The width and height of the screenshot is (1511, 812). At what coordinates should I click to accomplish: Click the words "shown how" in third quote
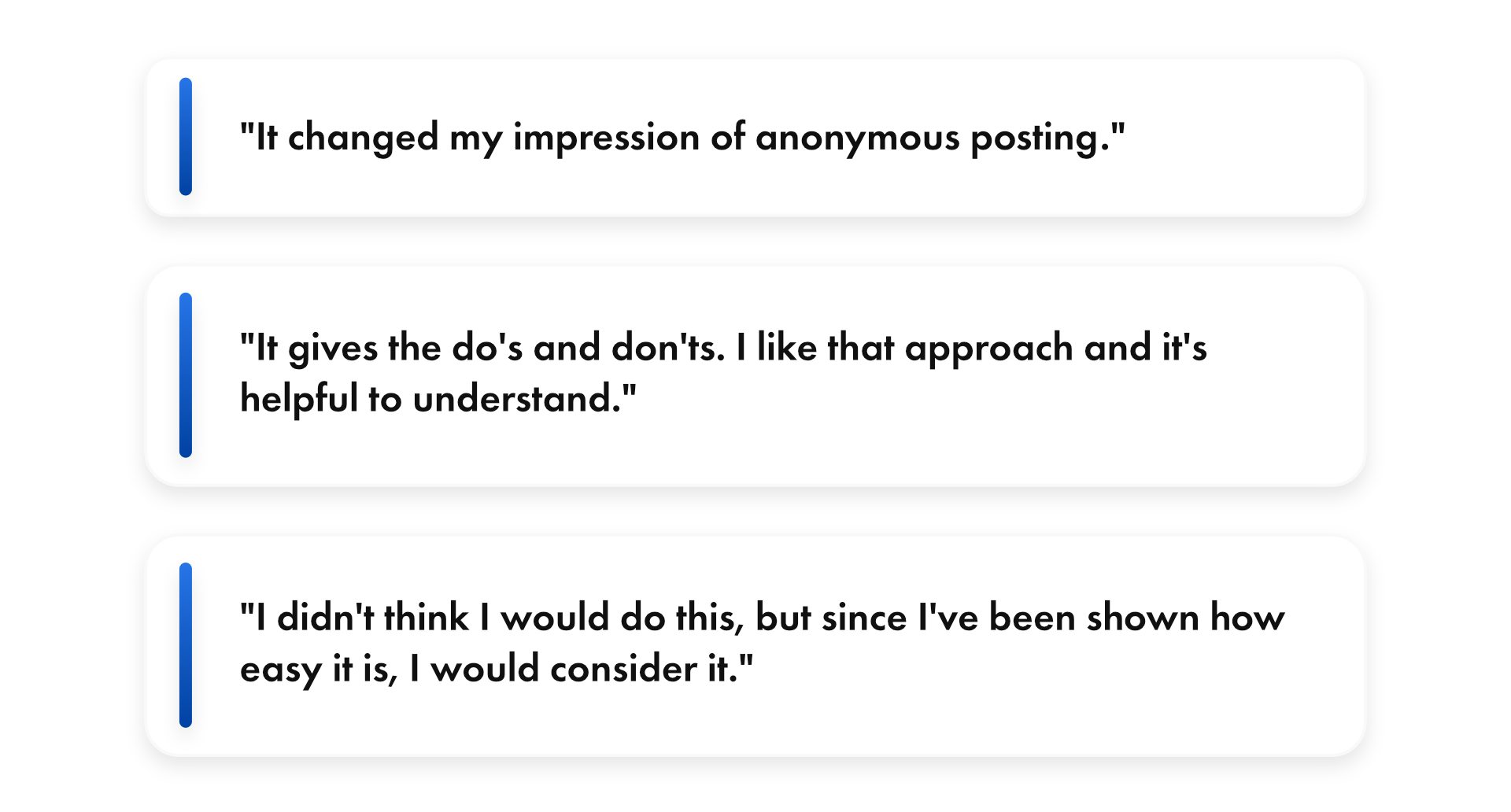point(1185,617)
